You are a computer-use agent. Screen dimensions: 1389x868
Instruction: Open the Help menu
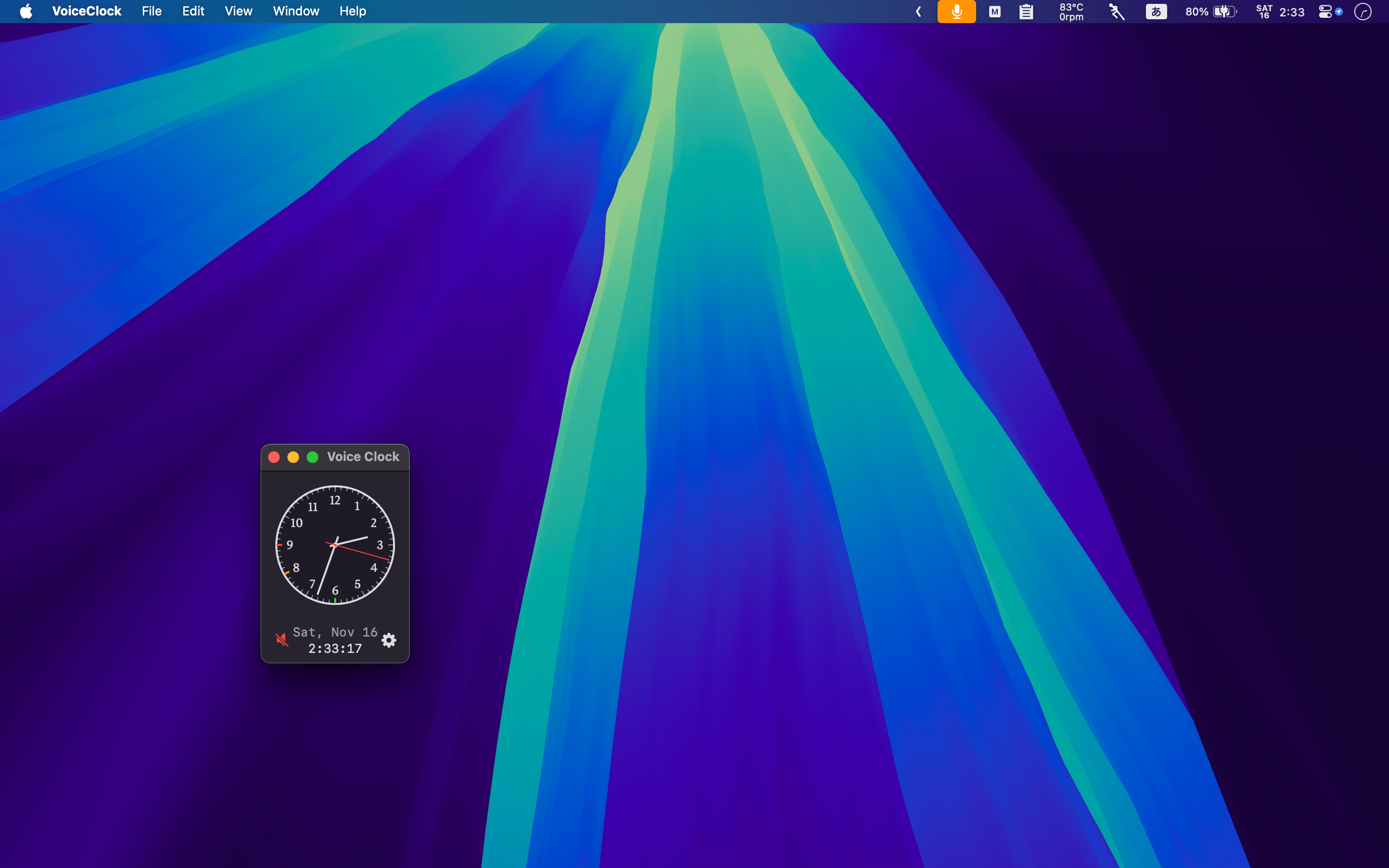[353, 12]
